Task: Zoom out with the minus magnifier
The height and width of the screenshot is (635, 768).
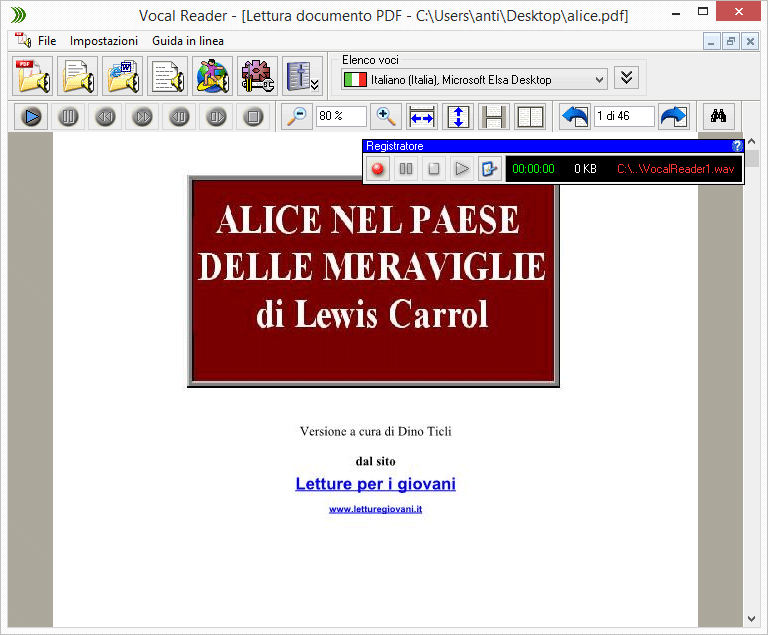Action: click(x=297, y=117)
